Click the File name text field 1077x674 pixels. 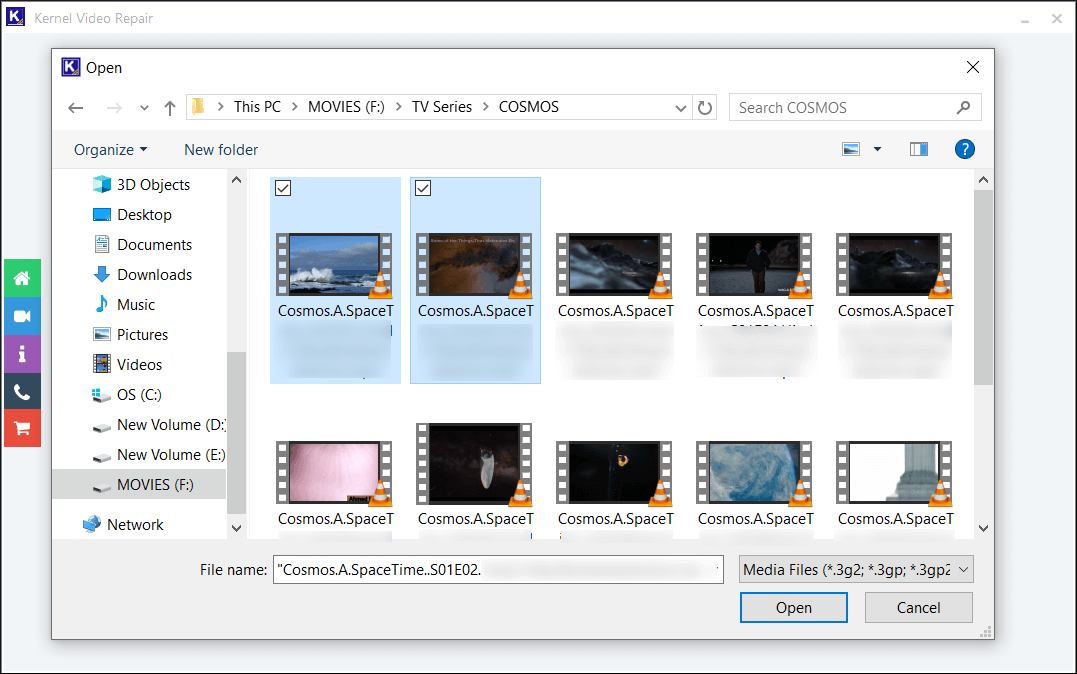(498, 570)
